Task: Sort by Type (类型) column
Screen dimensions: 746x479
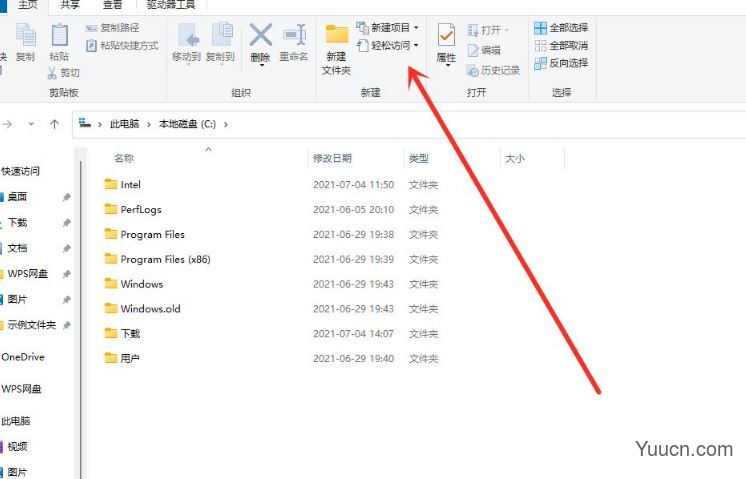Action: [419, 158]
